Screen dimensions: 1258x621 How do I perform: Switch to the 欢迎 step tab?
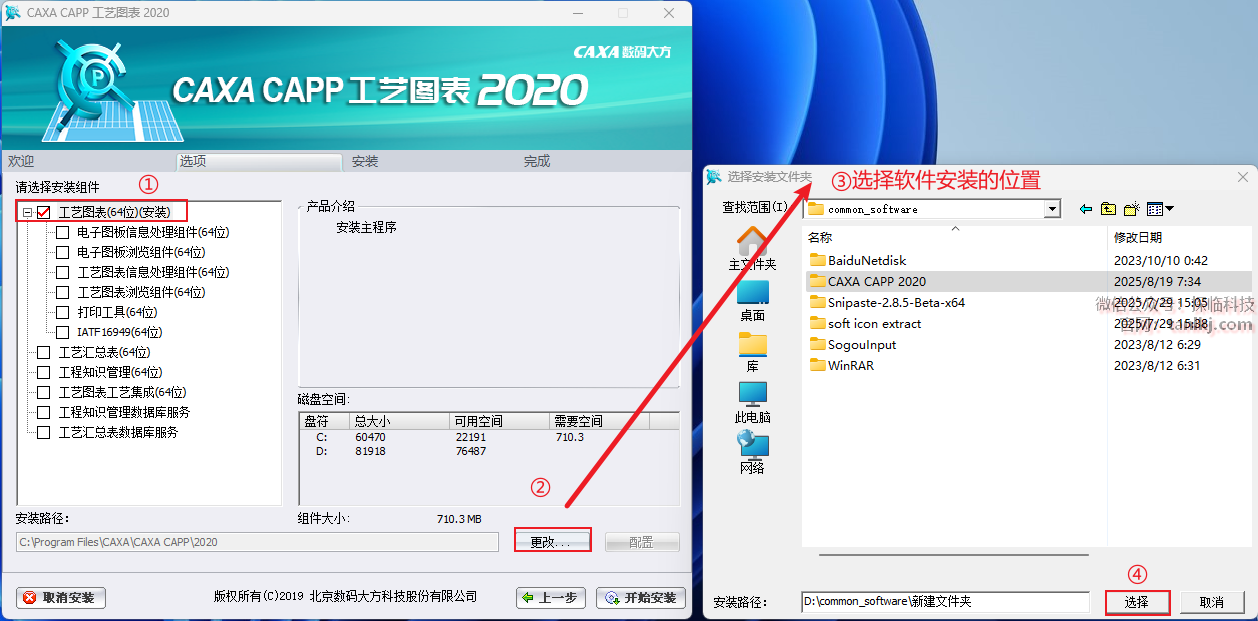point(21,161)
